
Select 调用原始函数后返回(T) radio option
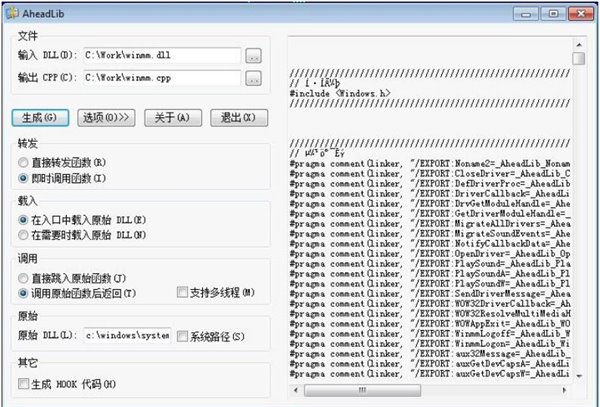pyautogui.click(x=23, y=292)
